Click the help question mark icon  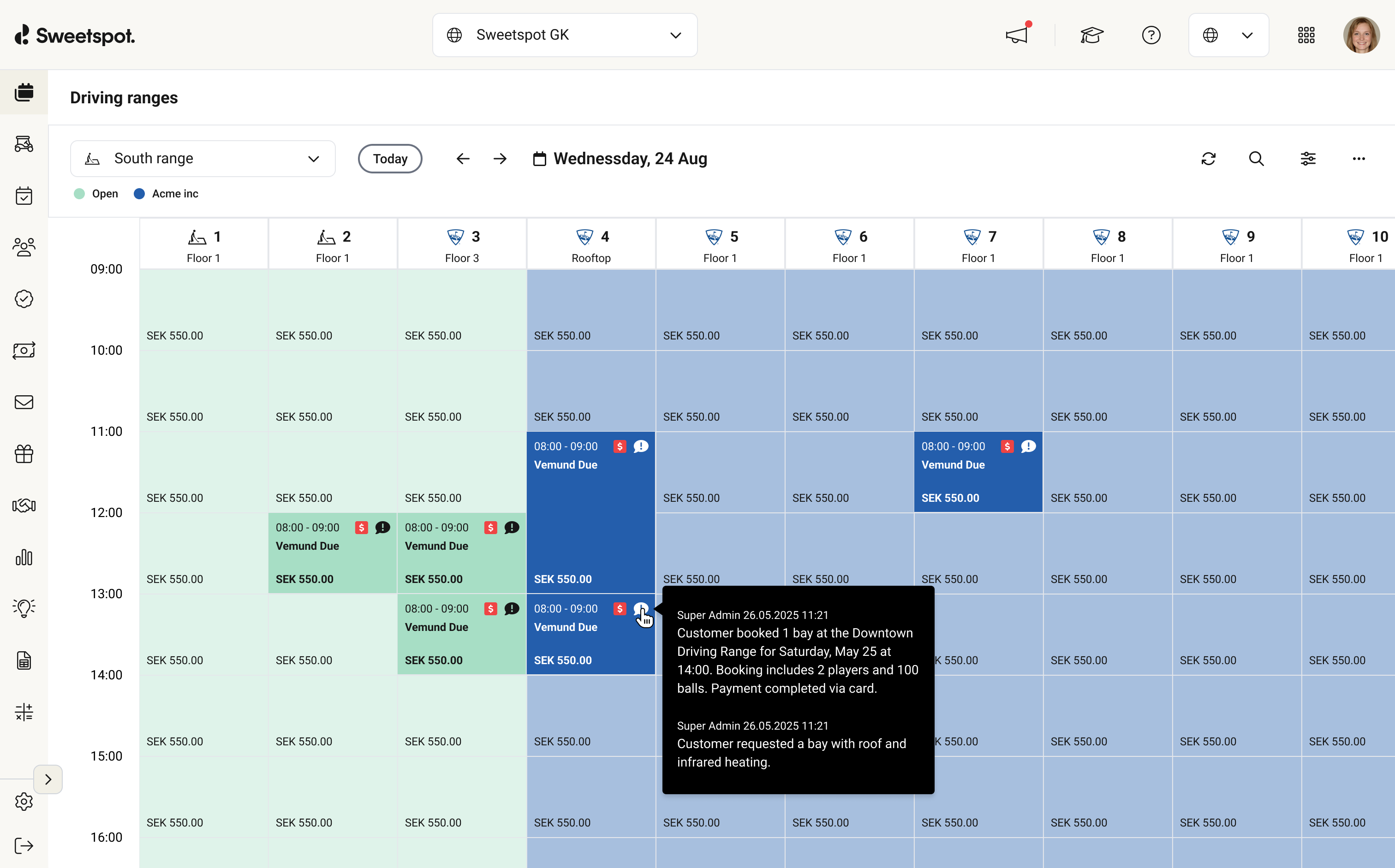point(1151,35)
